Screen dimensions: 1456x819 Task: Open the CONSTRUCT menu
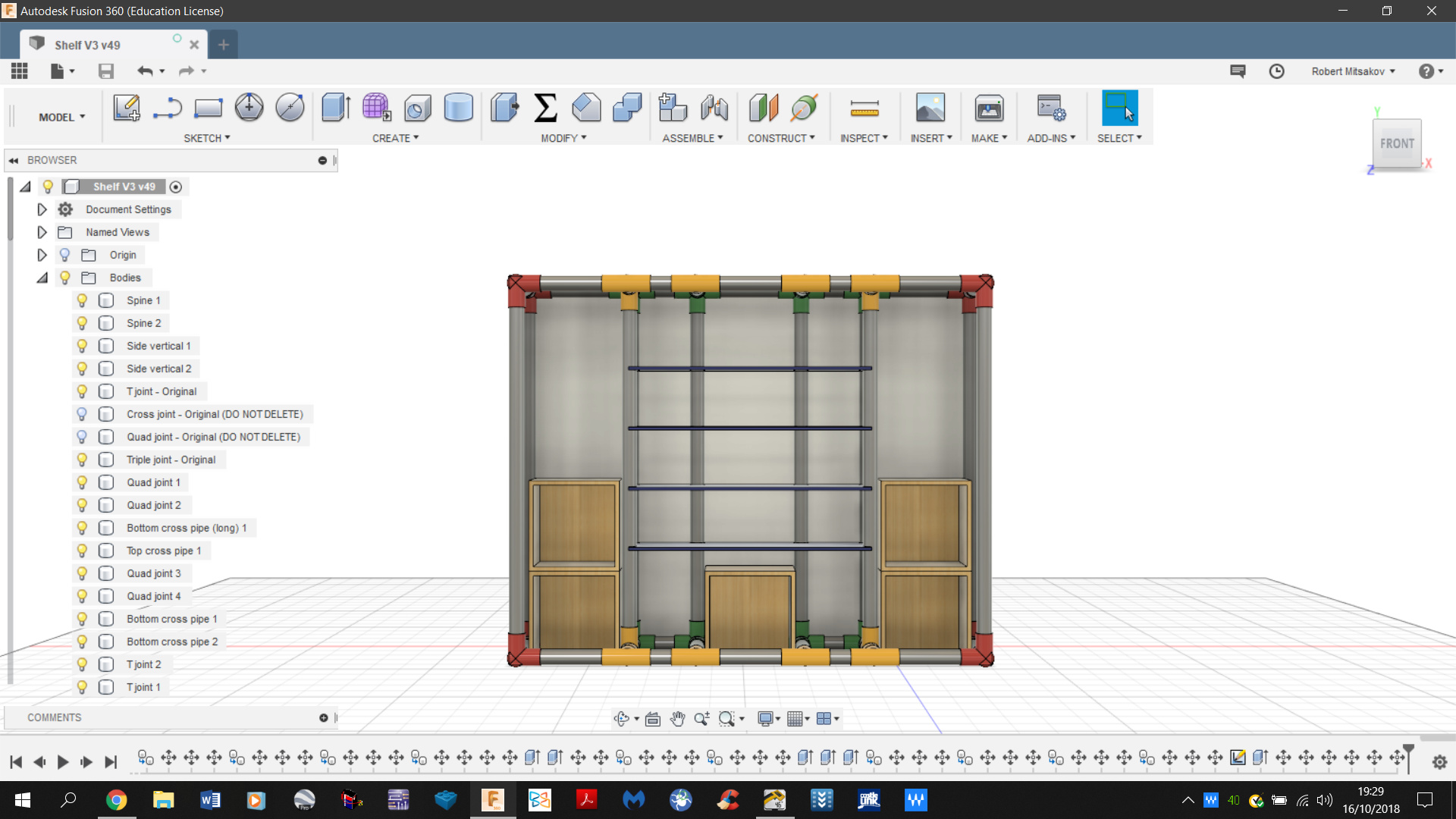pyautogui.click(x=781, y=138)
